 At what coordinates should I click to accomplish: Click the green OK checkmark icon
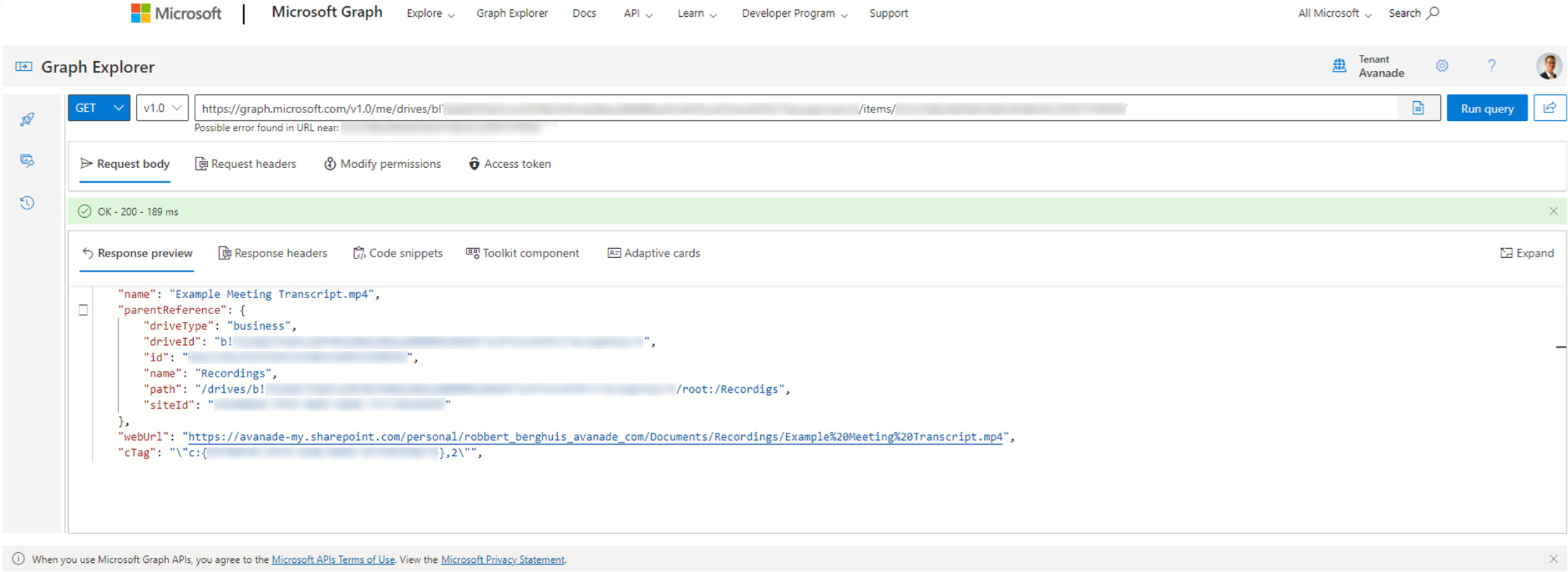pyautogui.click(x=84, y=212)
